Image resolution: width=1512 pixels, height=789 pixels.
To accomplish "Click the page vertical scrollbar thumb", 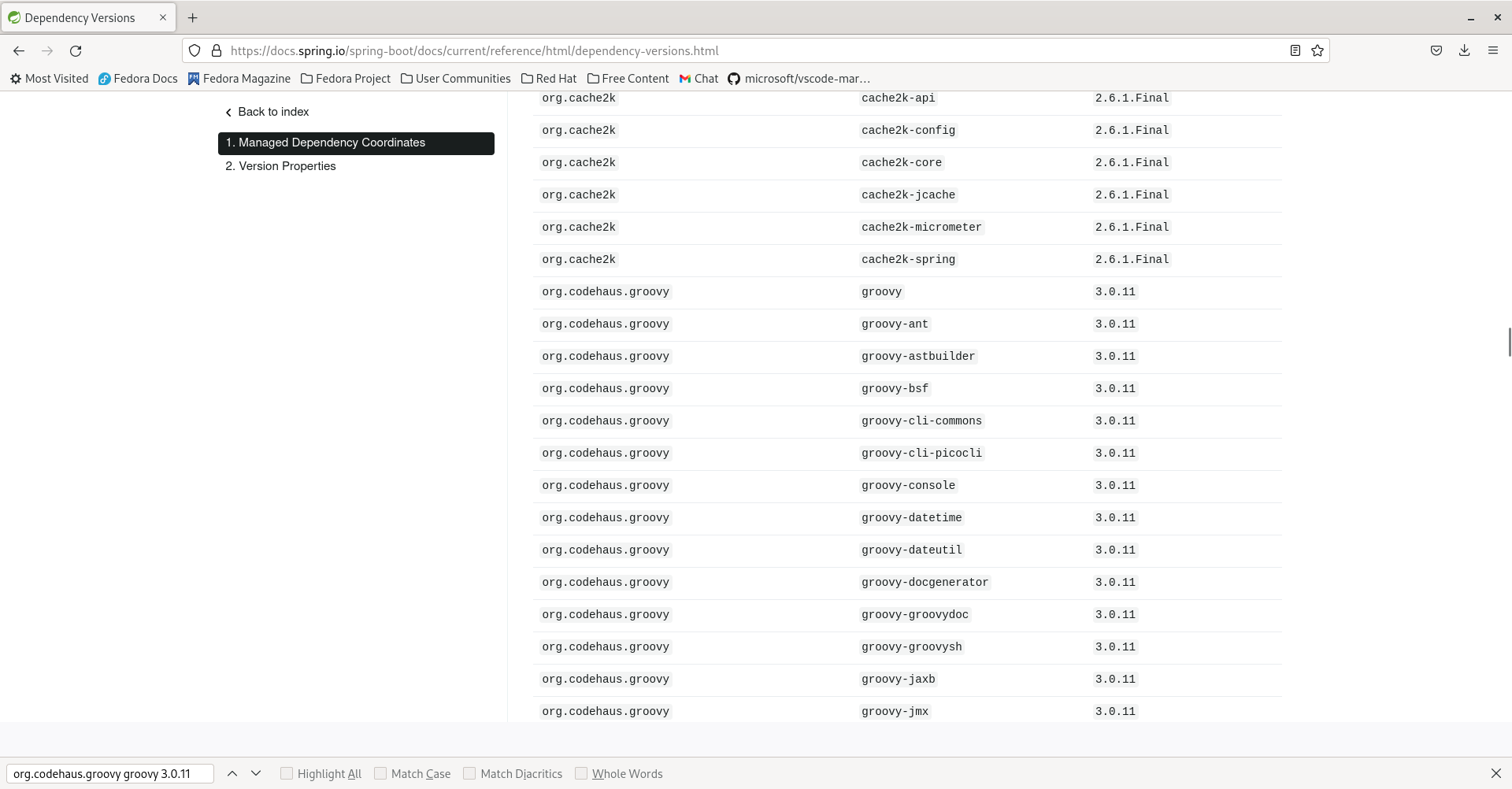I will 1509,342.
